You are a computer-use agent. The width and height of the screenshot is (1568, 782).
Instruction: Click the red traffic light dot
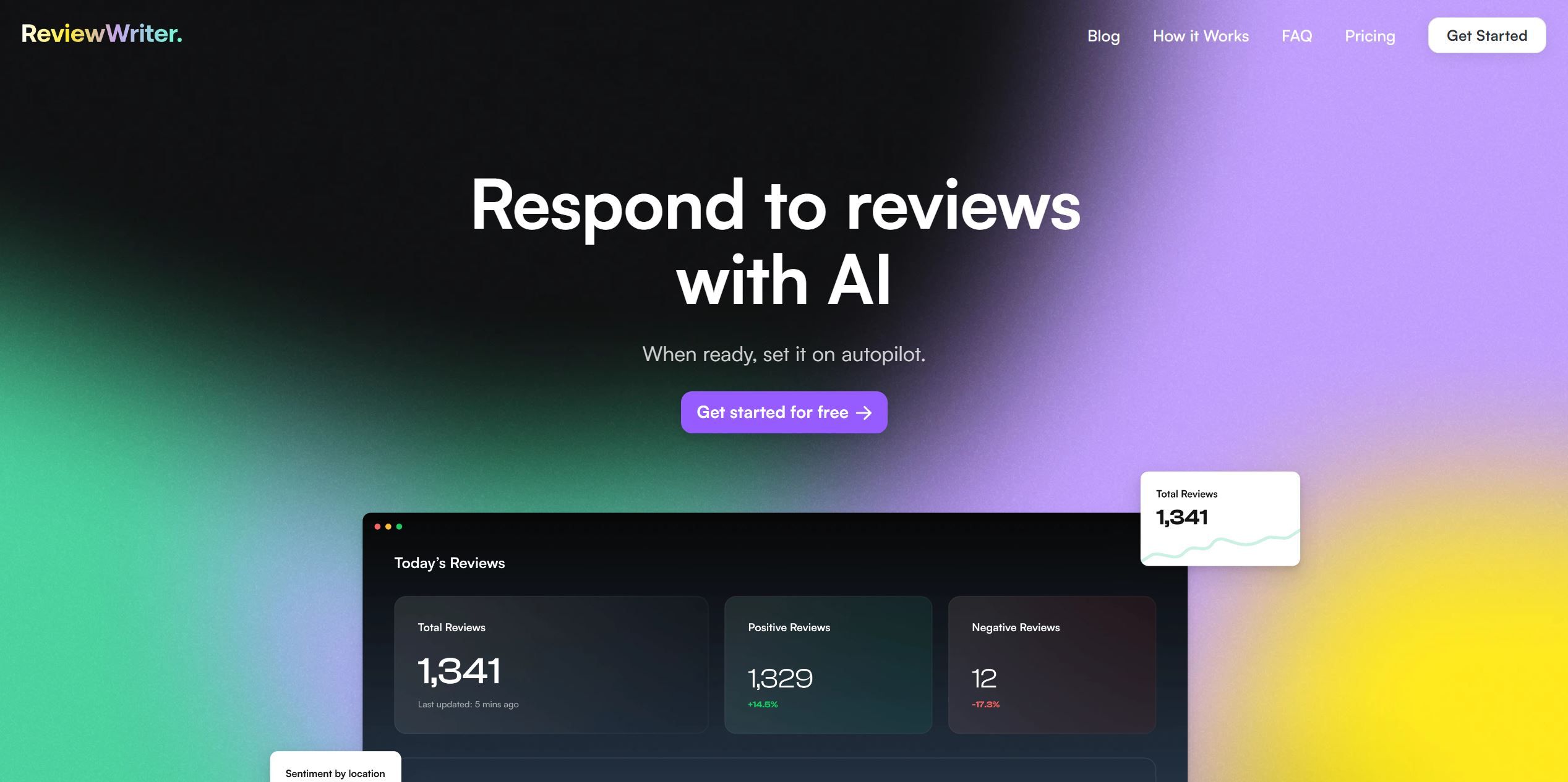(x=378, y=526)
